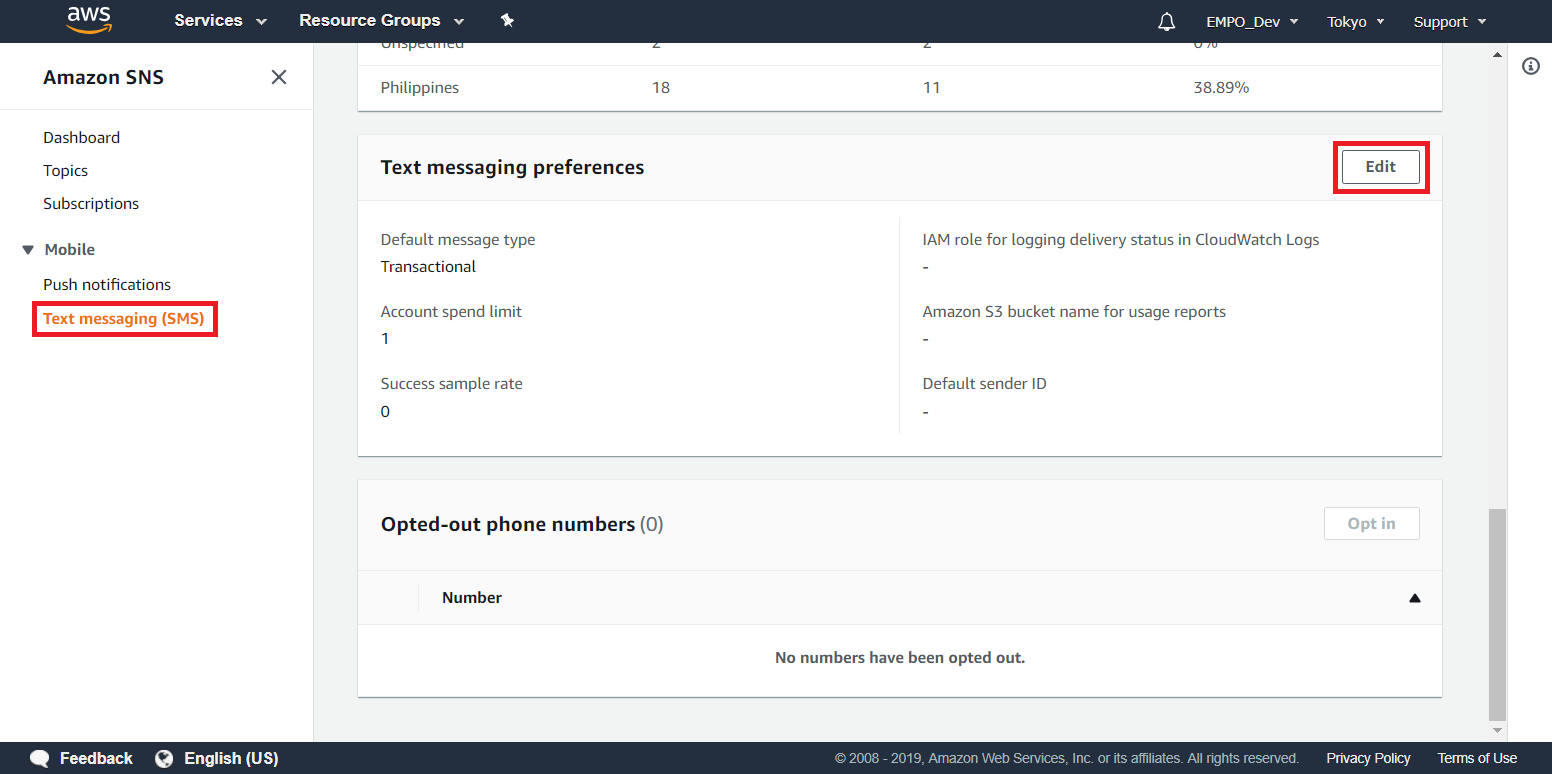Open Topics in the sidebar

tap(65, 171)
